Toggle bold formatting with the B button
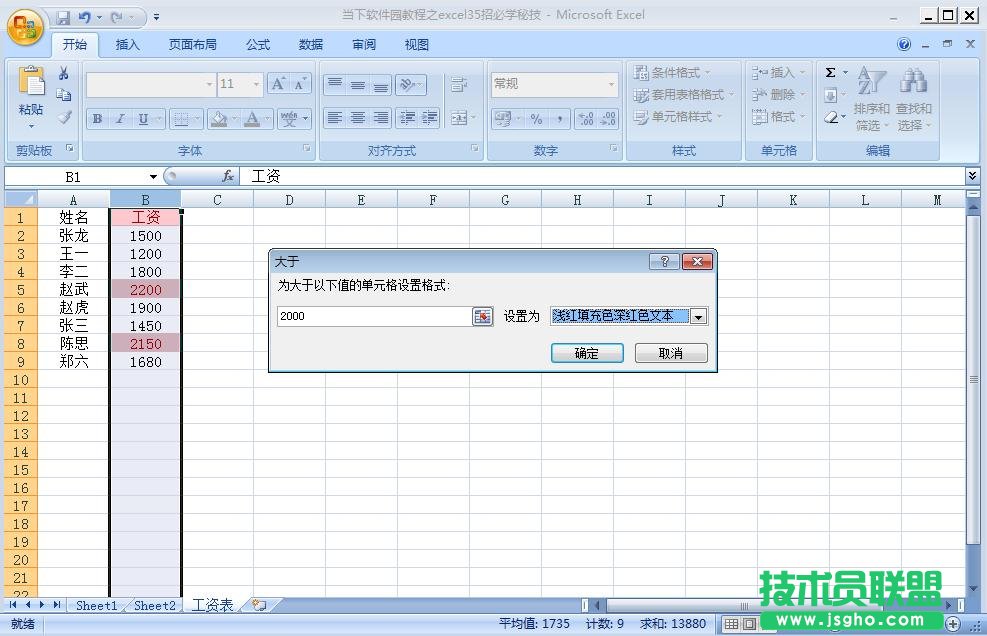 97,118
